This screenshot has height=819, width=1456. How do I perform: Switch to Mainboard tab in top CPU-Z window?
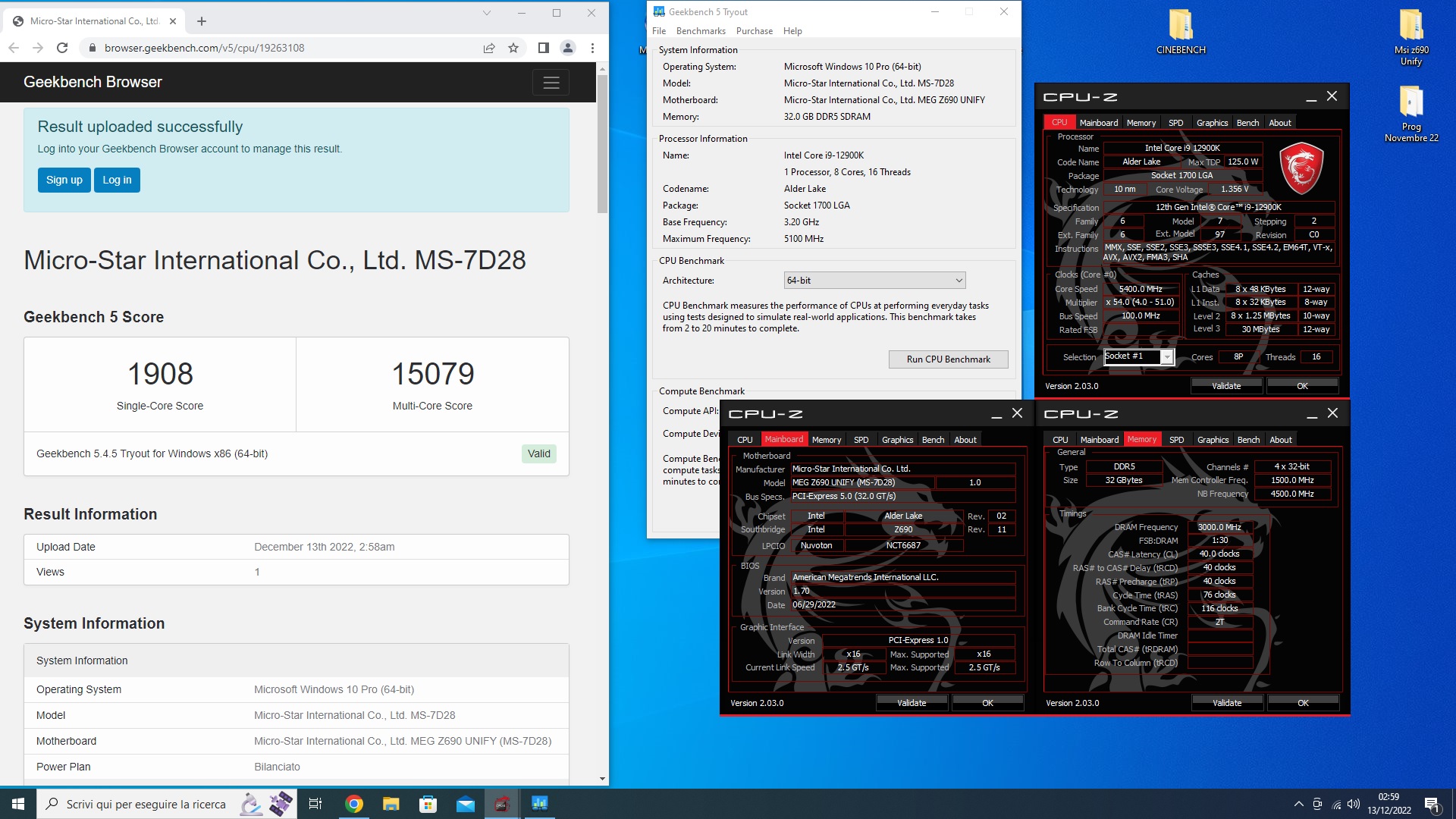pos(1098,123)
